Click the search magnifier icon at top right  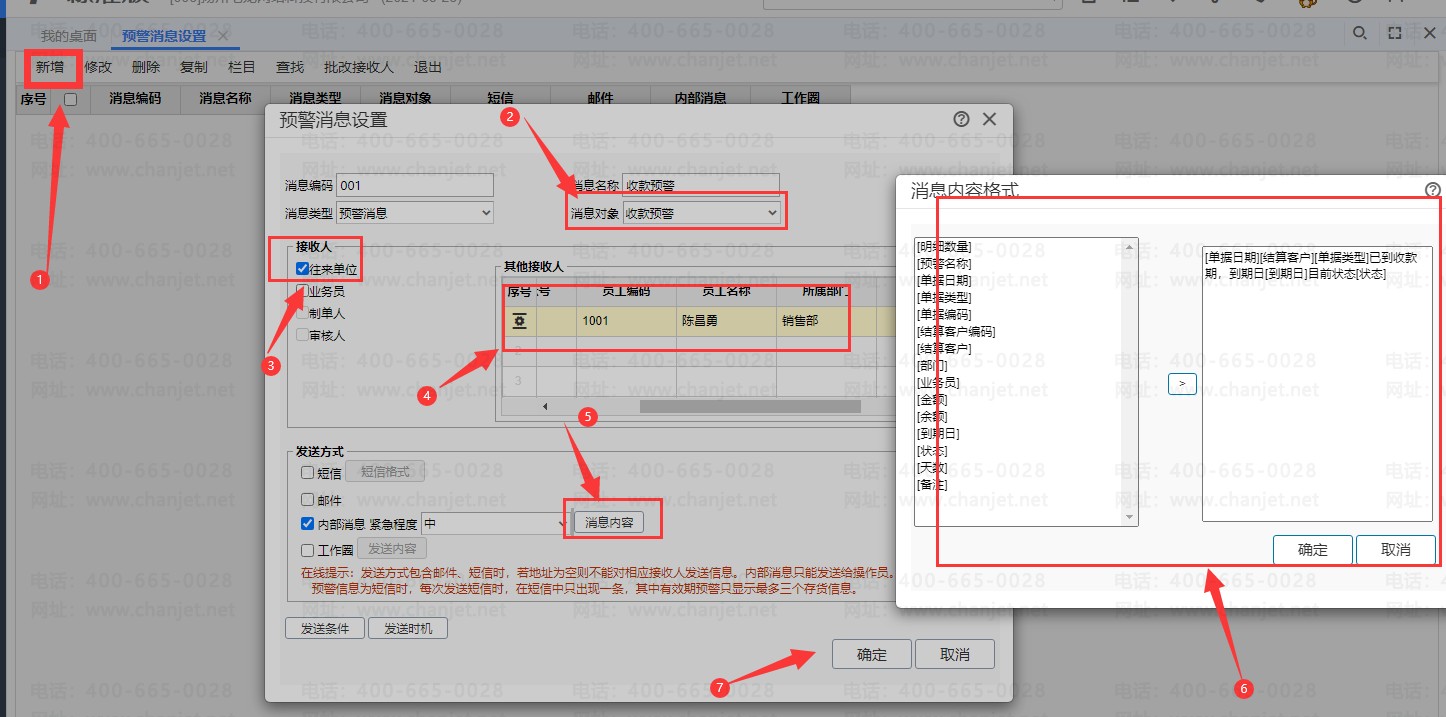[x=1359, y=34]
